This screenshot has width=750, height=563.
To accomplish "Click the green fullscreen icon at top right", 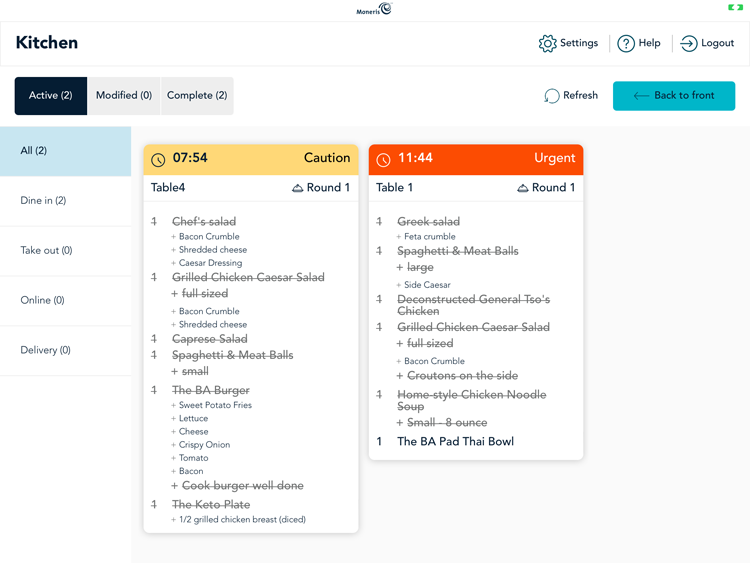I will coord(735,8).
